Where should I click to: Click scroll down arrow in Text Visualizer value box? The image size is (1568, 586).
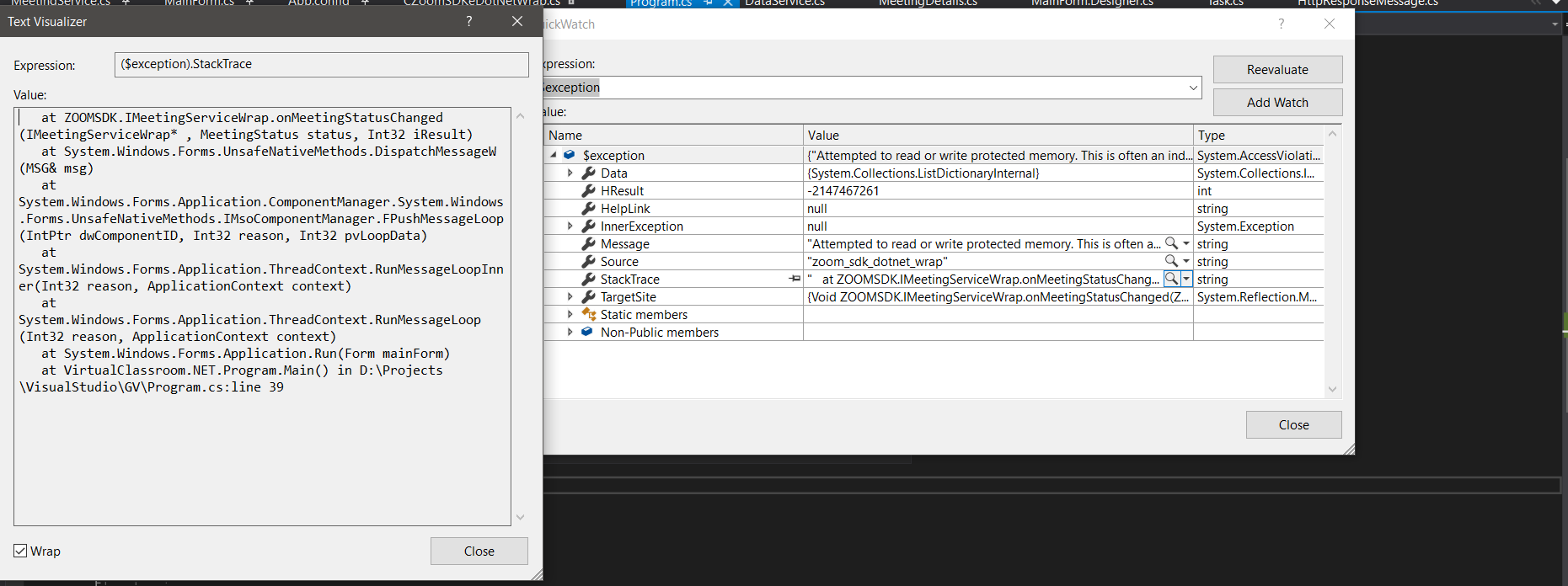(x=520, y=517)
